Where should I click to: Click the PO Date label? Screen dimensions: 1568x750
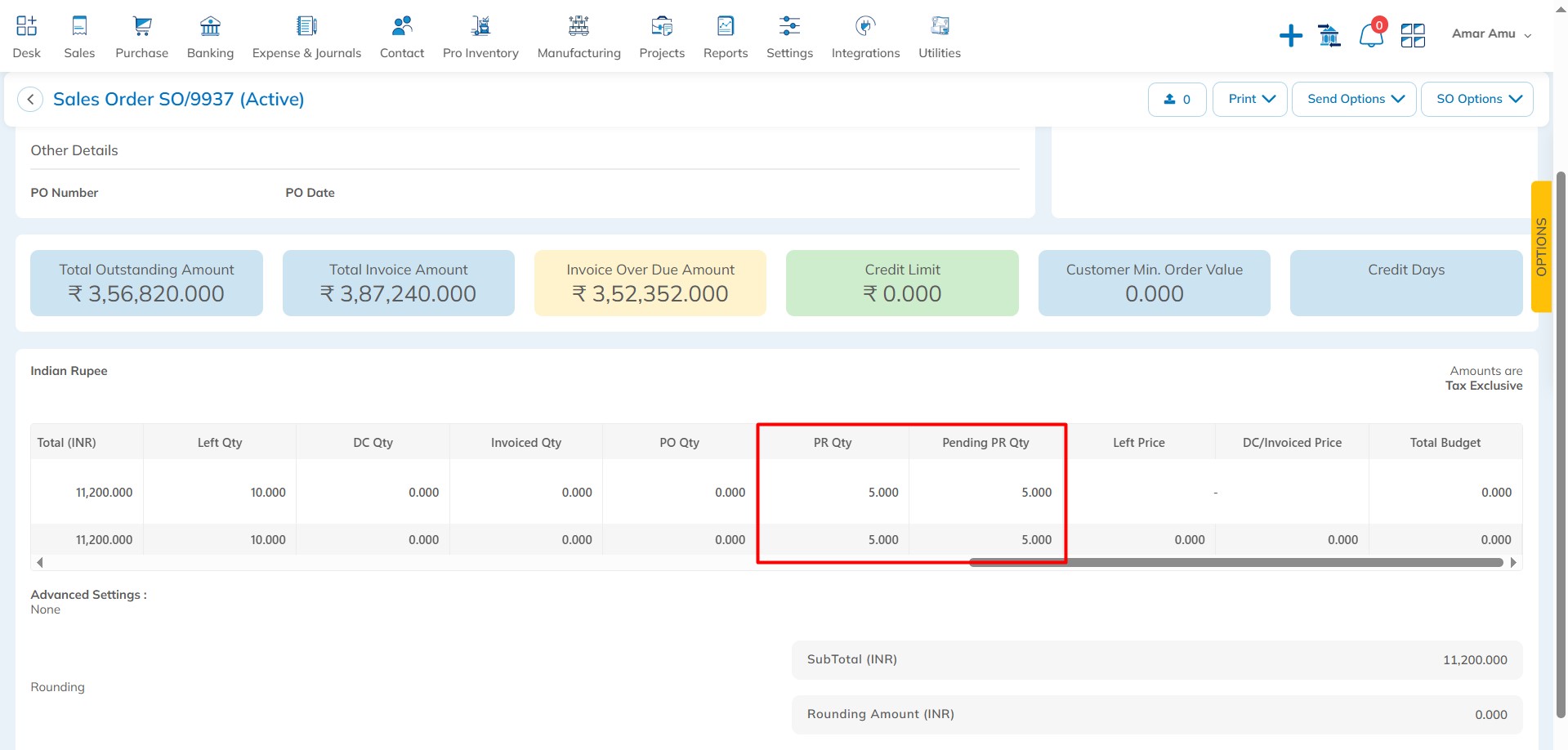310,193
